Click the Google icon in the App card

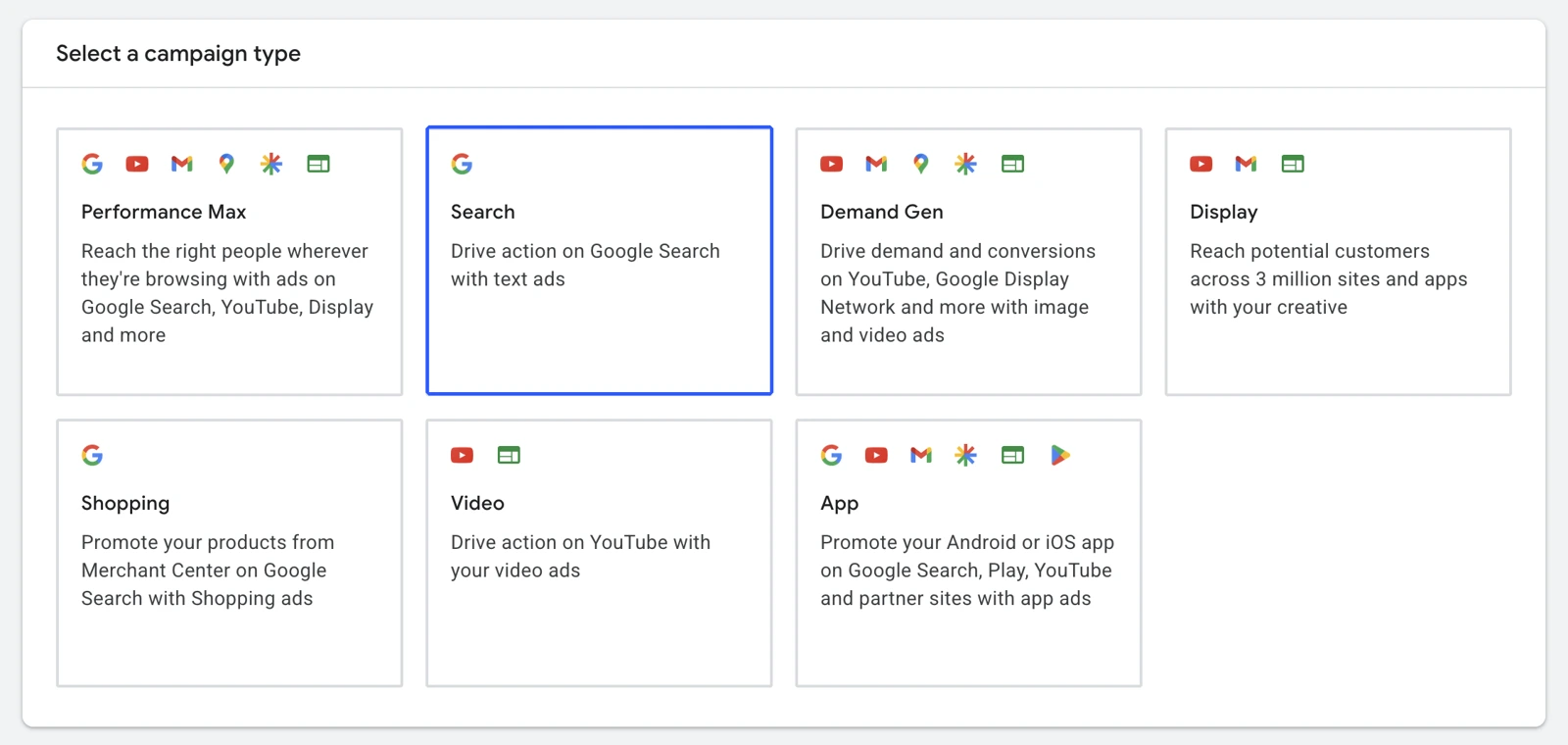832,455
